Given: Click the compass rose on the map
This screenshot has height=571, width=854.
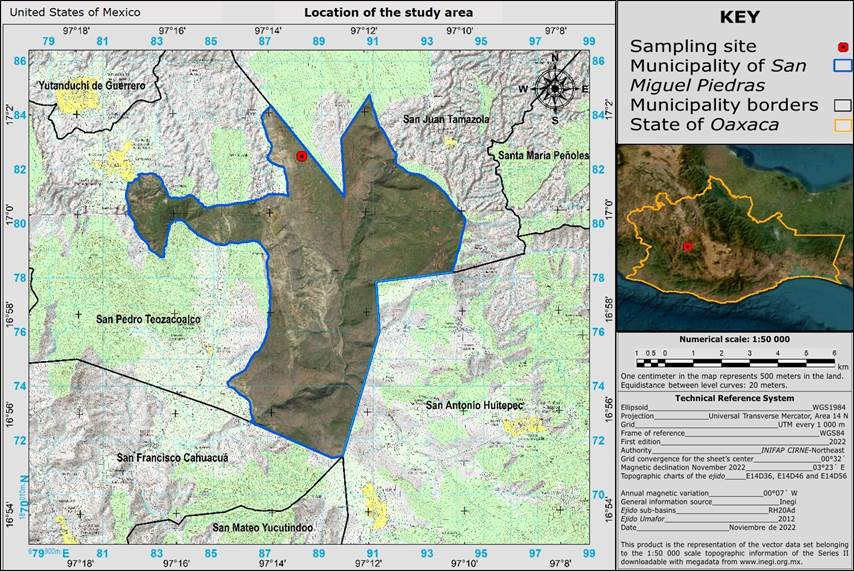Looking at the screenshot, I should [x=554, y=88].
